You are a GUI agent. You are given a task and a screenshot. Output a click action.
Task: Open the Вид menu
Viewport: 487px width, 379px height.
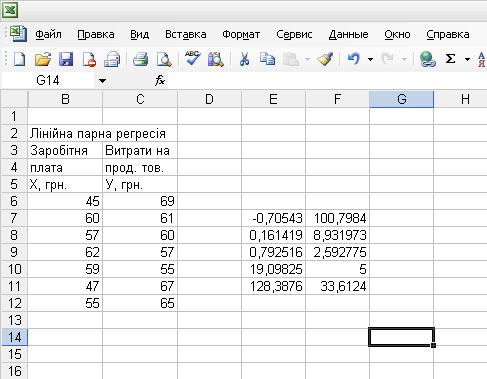coord(140,34)
